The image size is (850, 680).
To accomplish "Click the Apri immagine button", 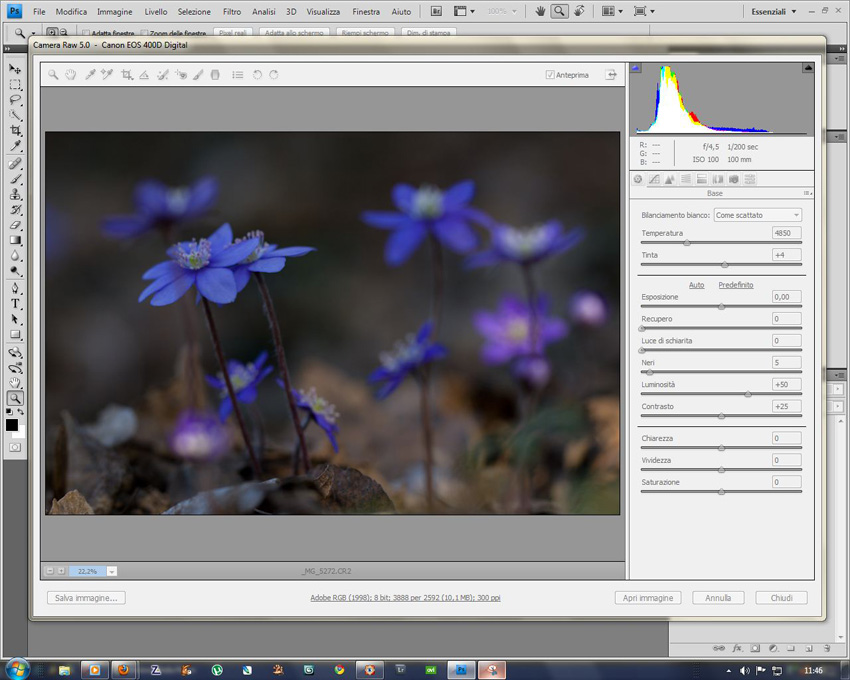I will pyautogui.click(x=647, y=598).
